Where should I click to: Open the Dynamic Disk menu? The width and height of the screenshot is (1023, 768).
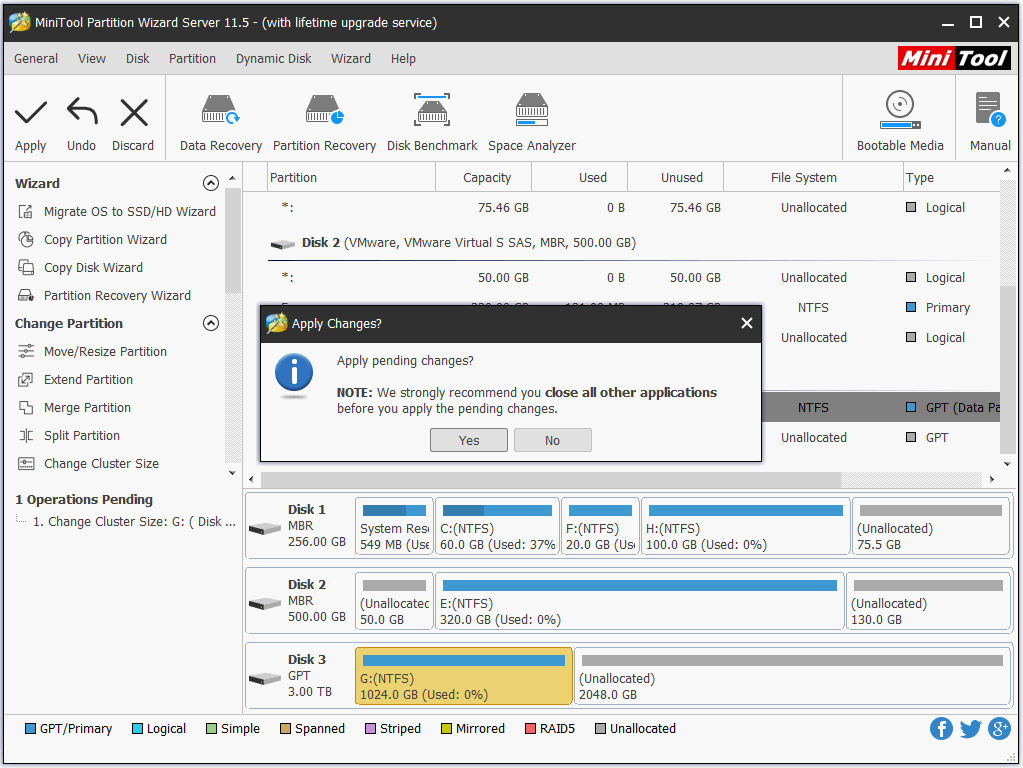[273, 59]
